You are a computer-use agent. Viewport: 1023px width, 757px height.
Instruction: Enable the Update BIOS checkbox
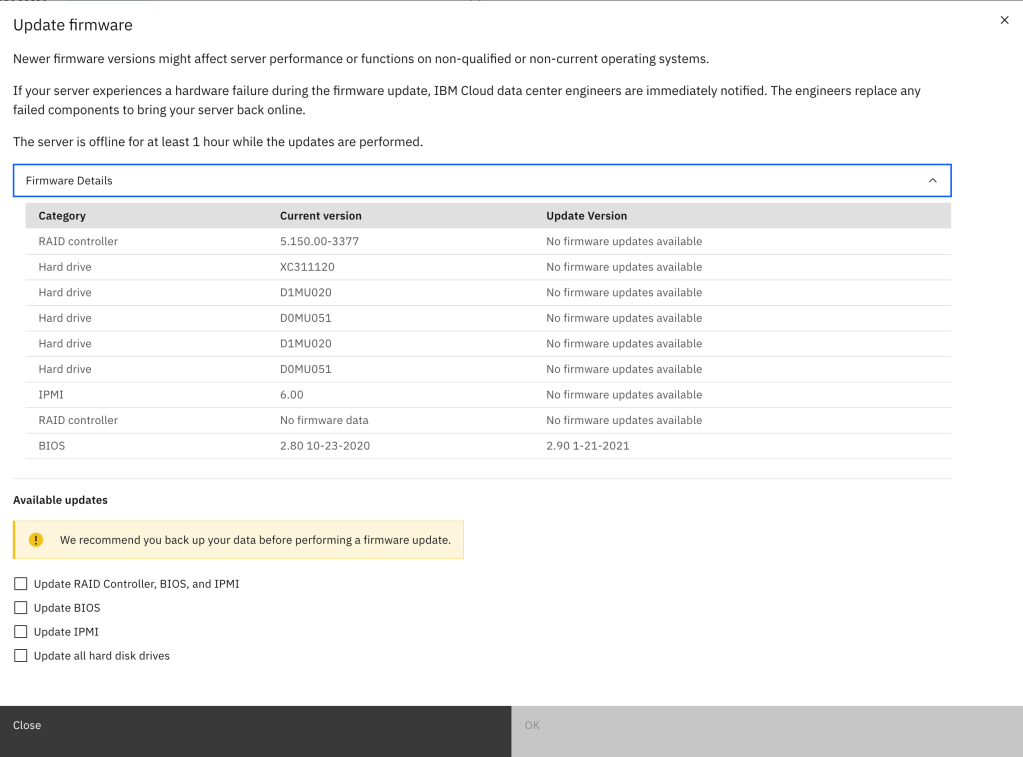click(x=20, y=608)
